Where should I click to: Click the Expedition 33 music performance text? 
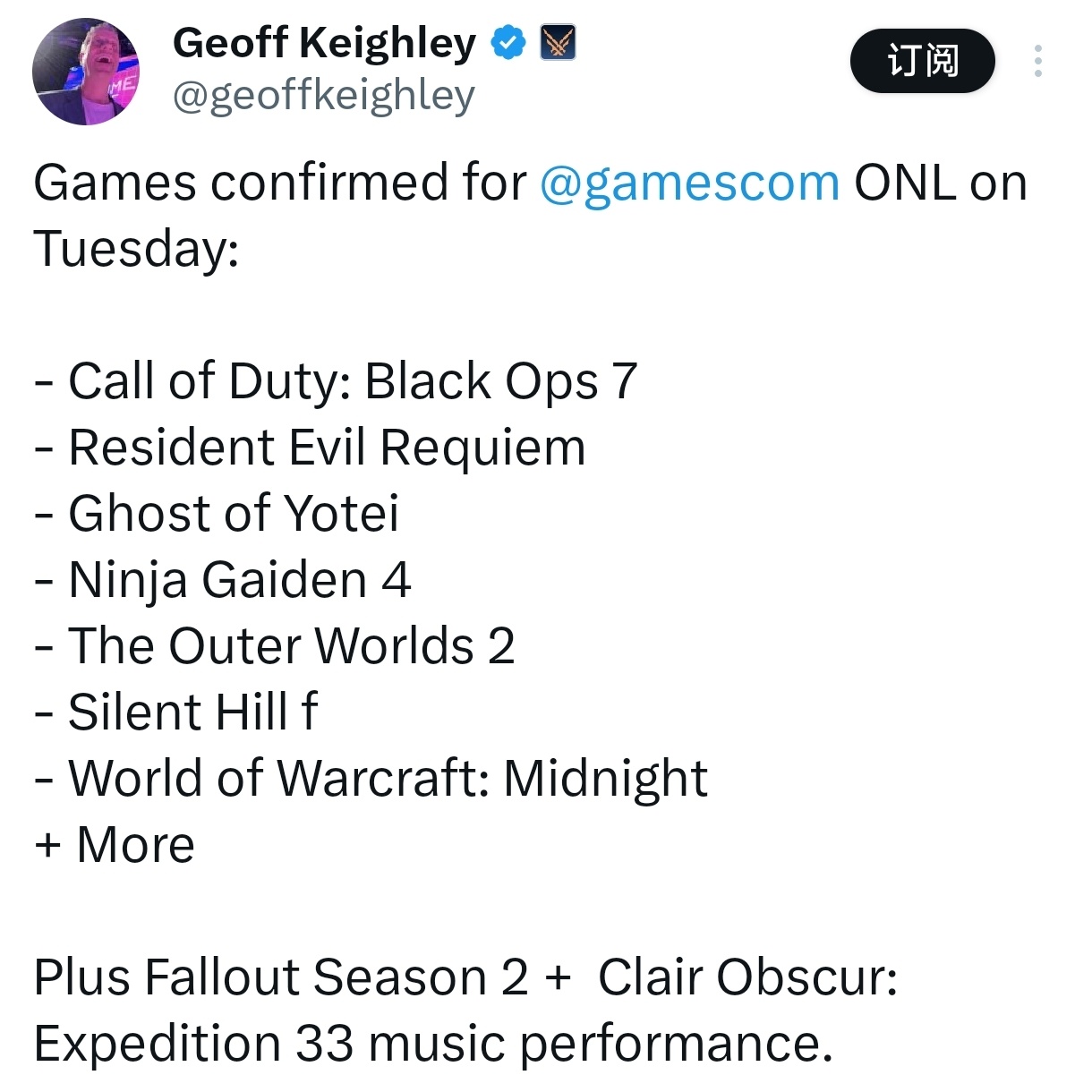click(433, 1045)
